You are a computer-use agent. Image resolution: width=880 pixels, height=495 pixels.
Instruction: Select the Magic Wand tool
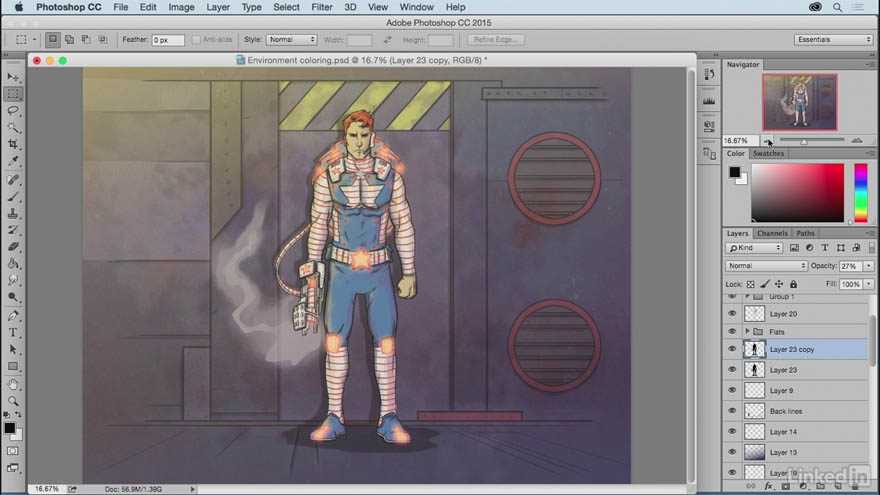coord(13,127)
